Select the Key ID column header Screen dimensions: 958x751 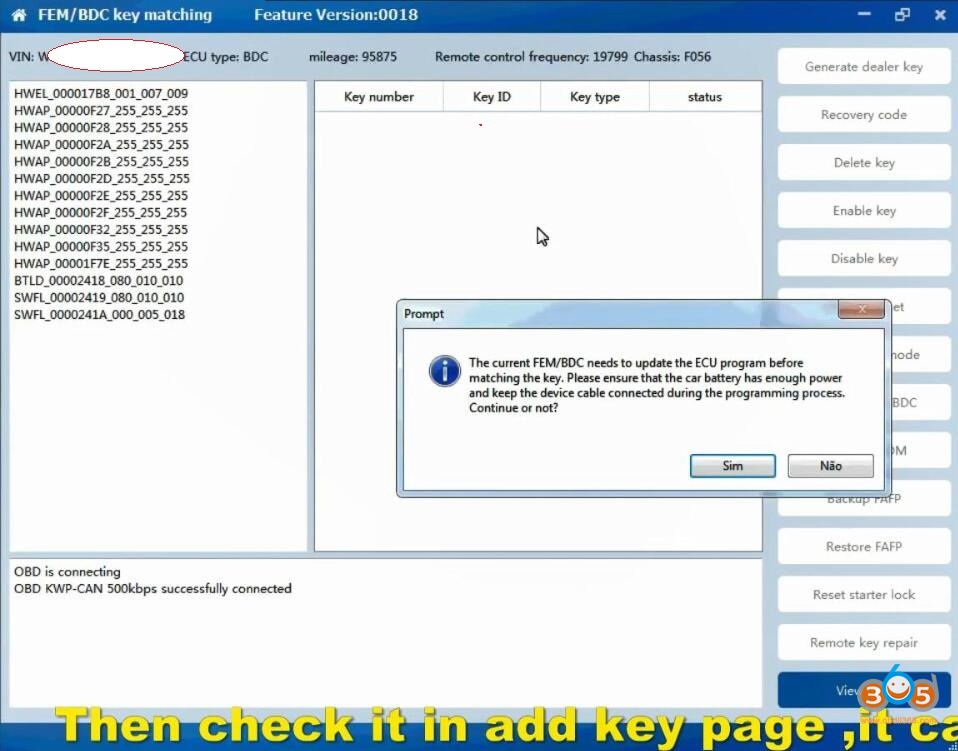[492, 97]
